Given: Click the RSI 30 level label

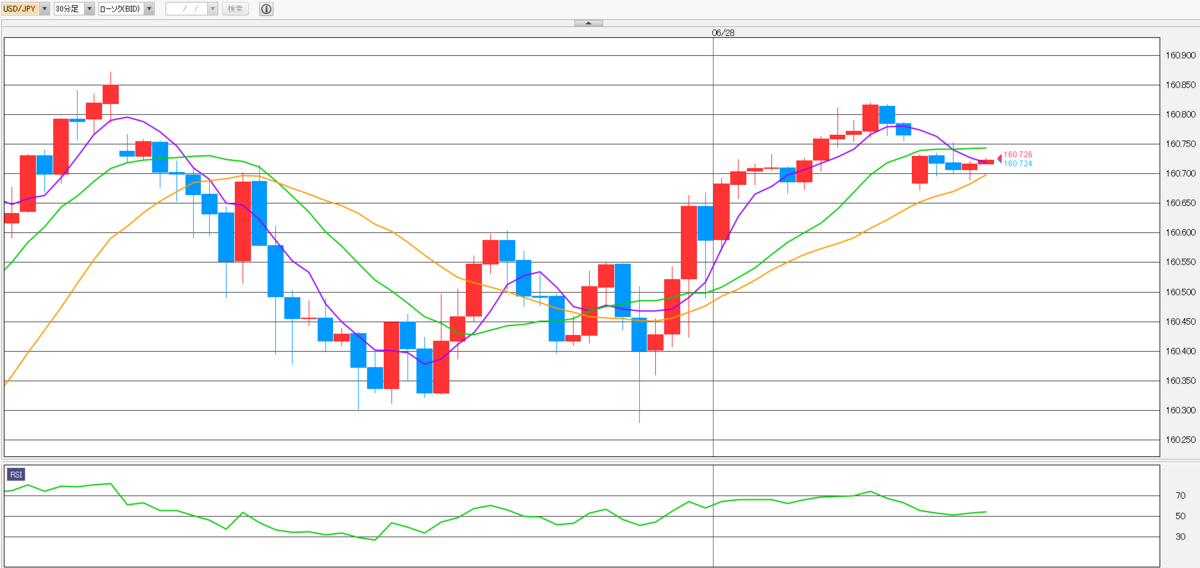Looking at the screenshot, I should point(1180,537).
